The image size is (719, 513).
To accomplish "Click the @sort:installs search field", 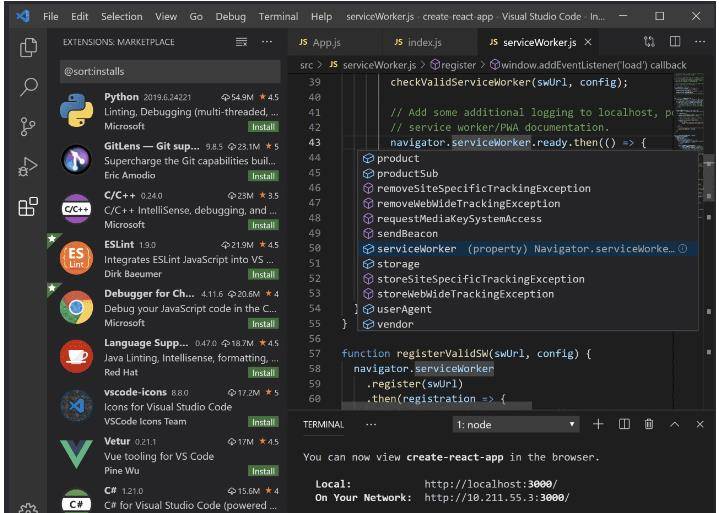I will click(170, 72).
